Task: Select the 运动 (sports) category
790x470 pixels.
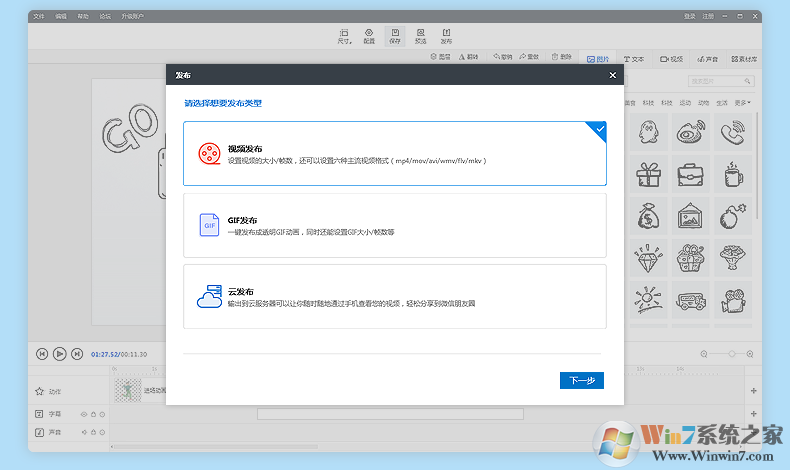Action: [x=685, y=103]
